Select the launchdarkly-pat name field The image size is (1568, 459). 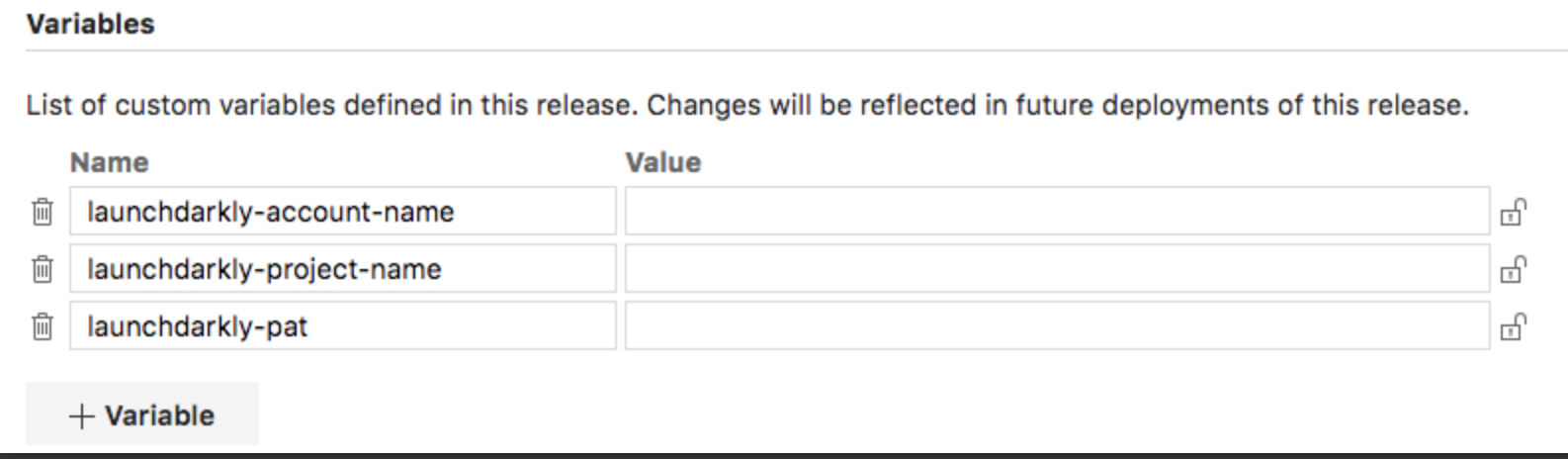pyautogui.click(x=342, y=326)
